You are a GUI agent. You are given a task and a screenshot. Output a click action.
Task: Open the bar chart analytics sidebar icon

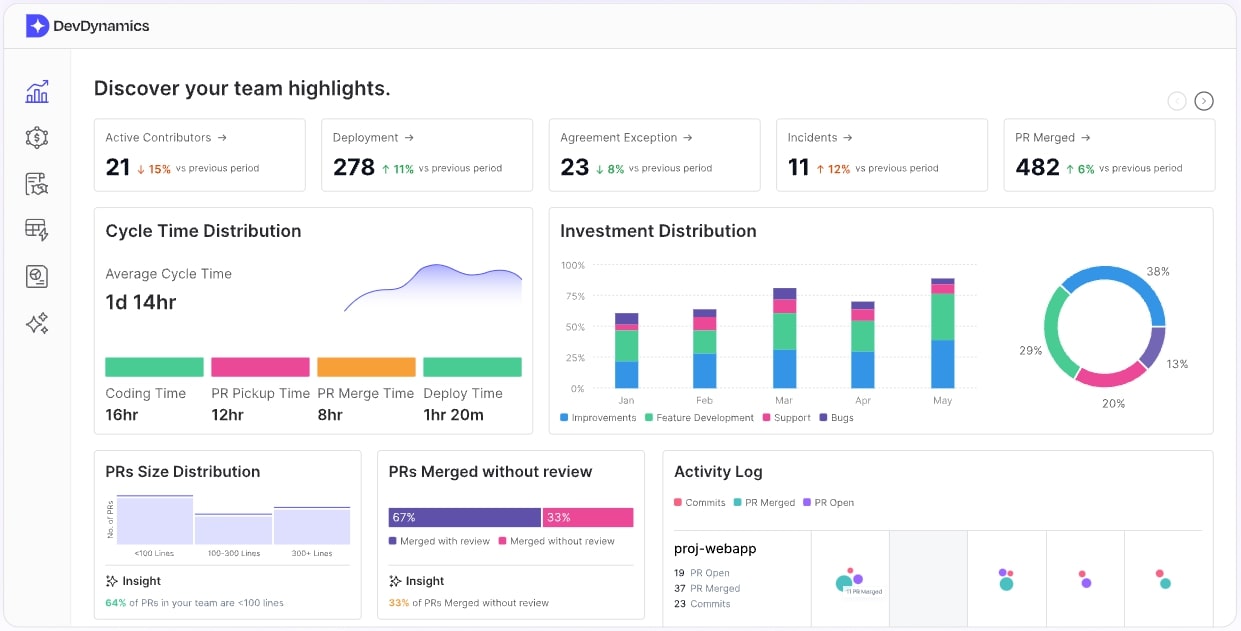point(37,92)
